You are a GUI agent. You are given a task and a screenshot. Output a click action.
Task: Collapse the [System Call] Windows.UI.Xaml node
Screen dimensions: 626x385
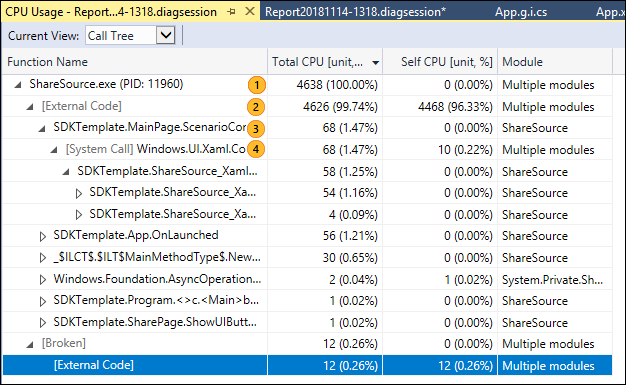(54, 150)
